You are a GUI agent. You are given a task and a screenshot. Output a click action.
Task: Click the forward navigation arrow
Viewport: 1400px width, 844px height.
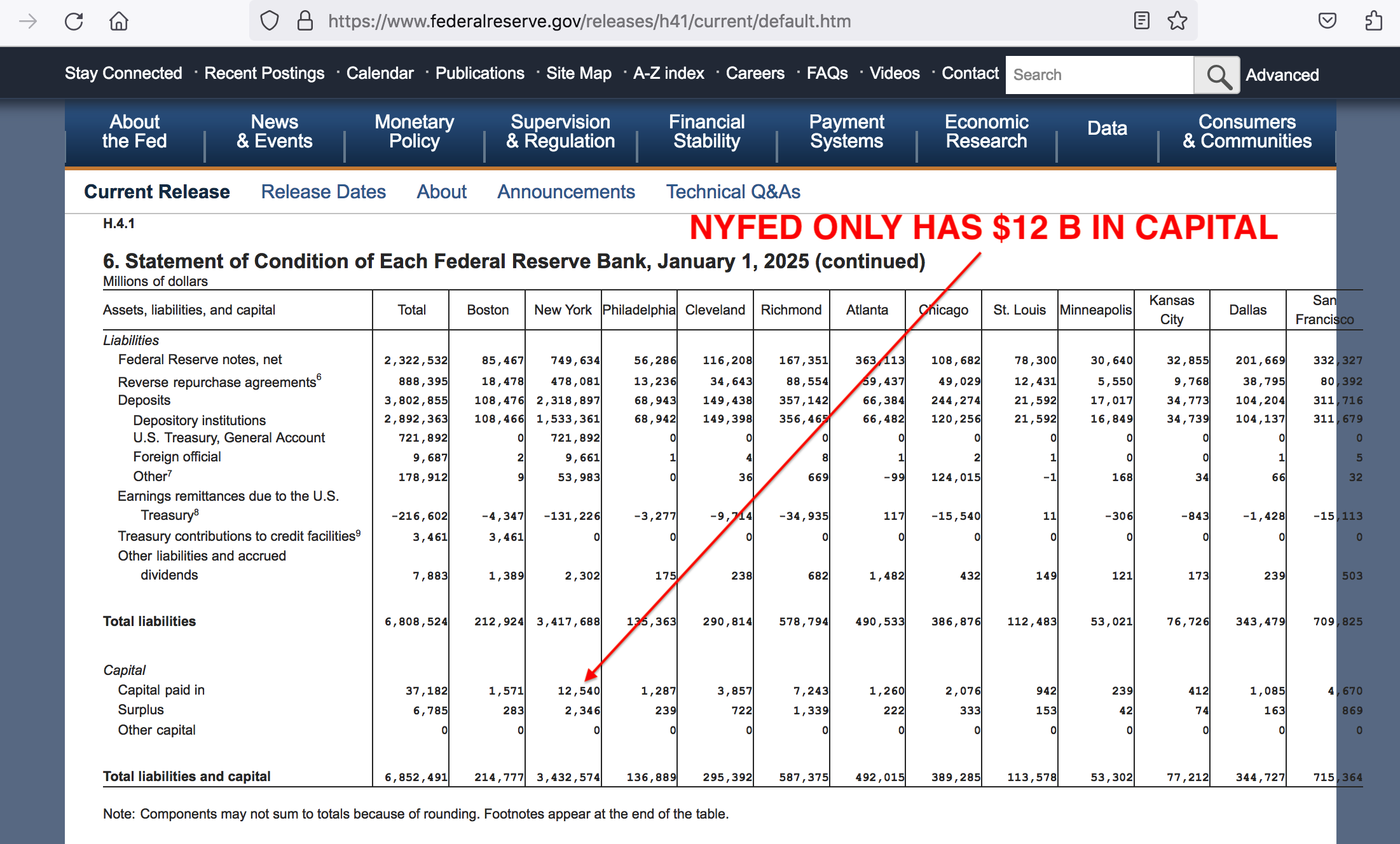point(28,22)
